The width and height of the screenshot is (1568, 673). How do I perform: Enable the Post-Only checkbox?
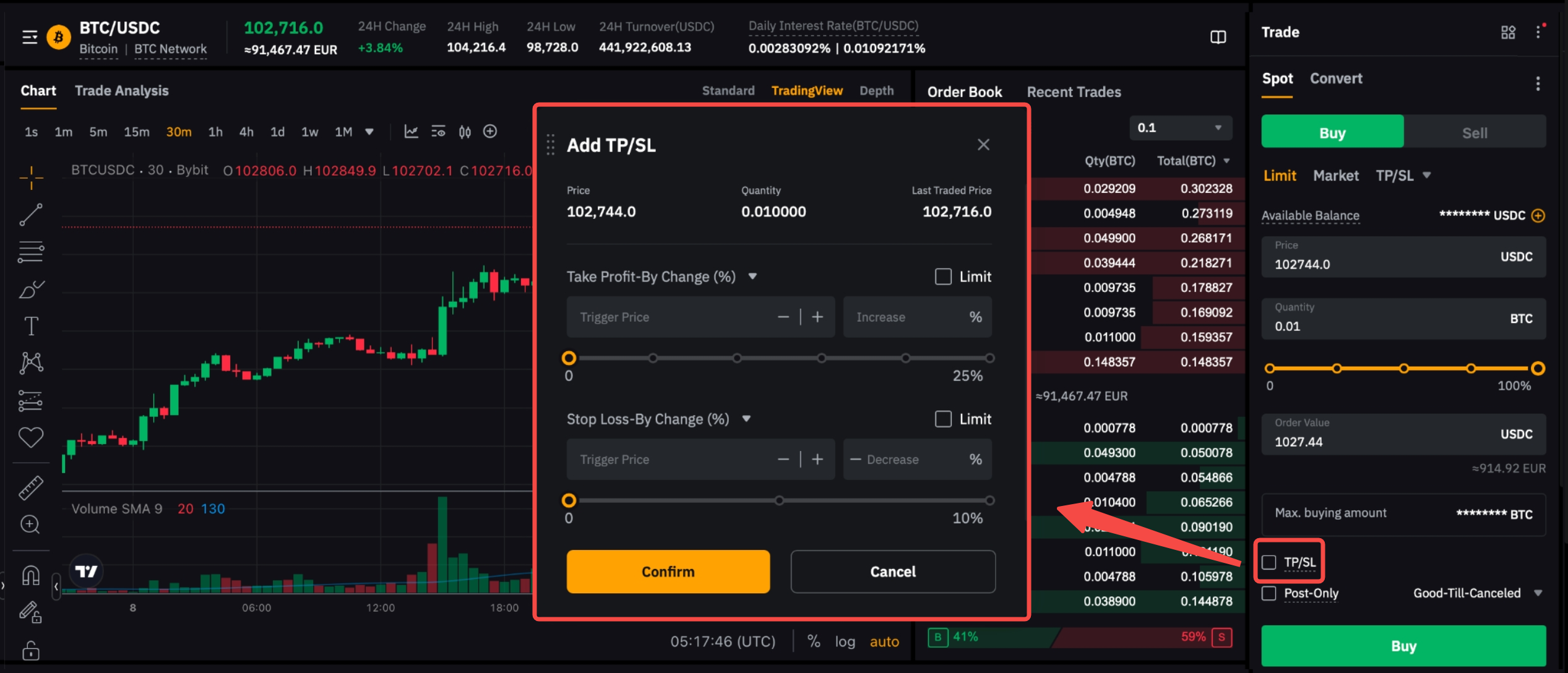pyautogui.click(x=1269, y=593)
